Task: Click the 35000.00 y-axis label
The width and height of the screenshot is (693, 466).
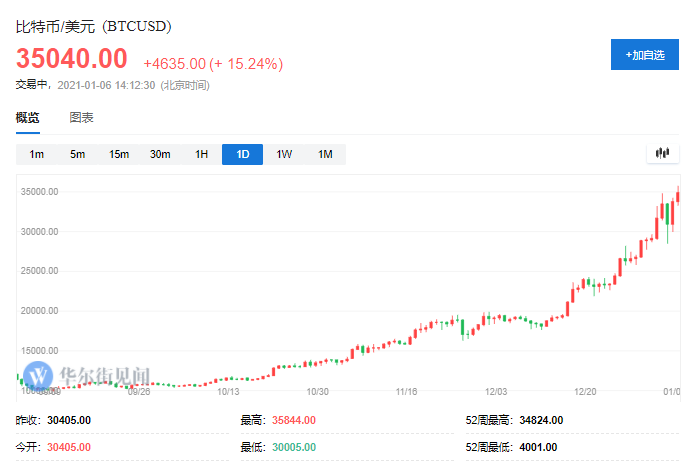Action: pos(39,192)
